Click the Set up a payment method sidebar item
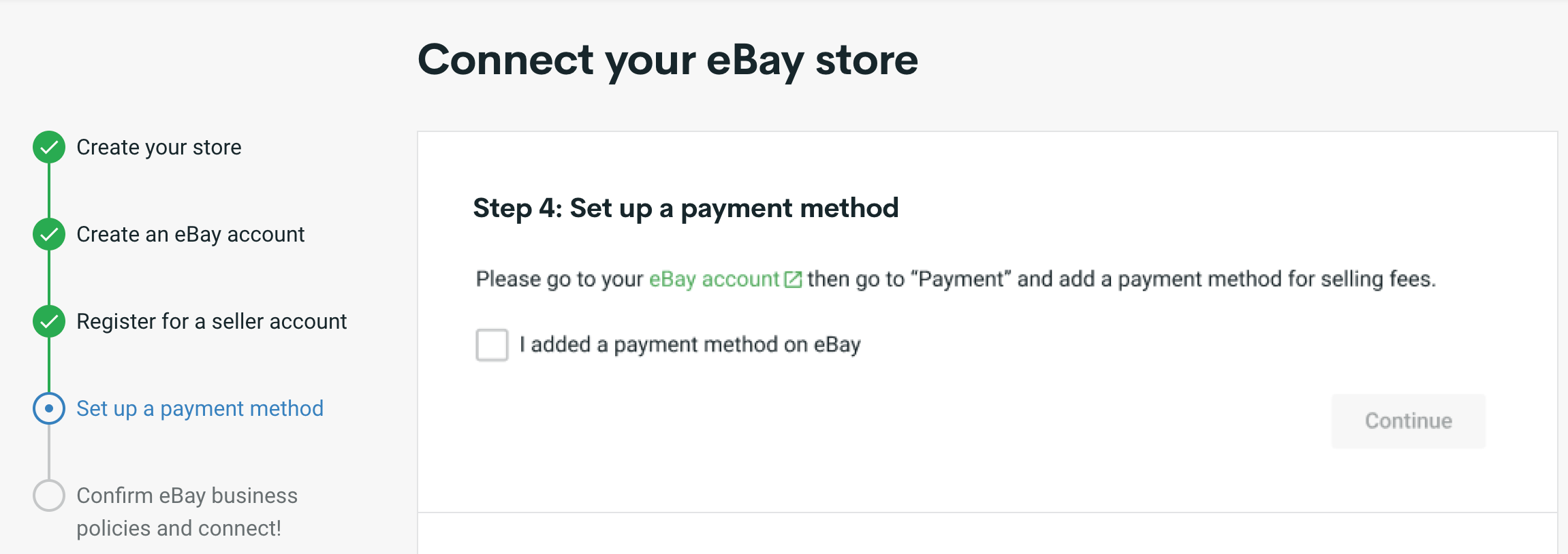 (x=200, y=408)
